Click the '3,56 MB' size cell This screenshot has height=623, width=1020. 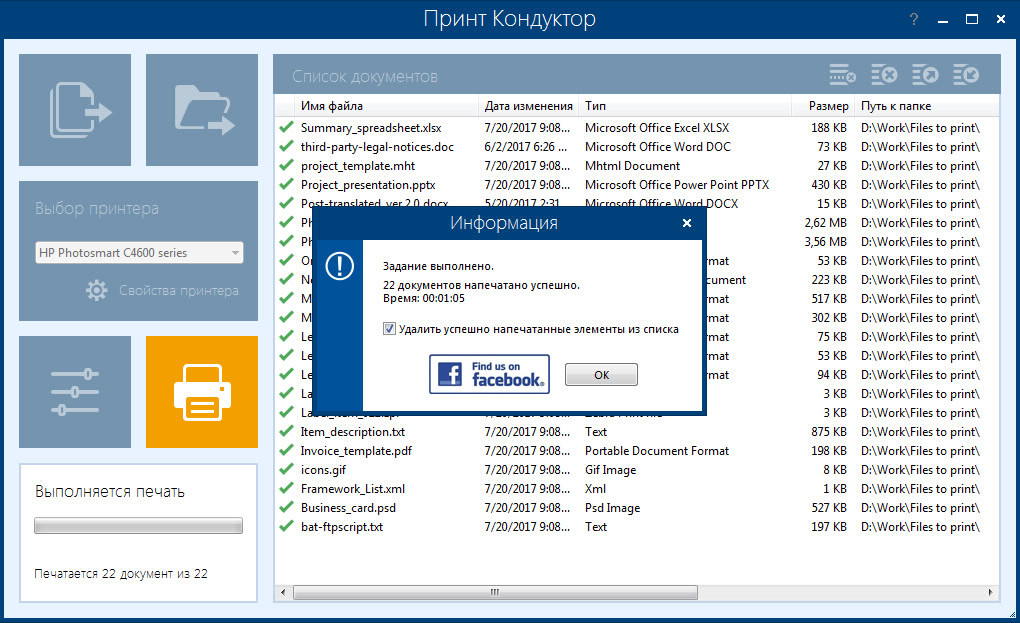(825, 242)
